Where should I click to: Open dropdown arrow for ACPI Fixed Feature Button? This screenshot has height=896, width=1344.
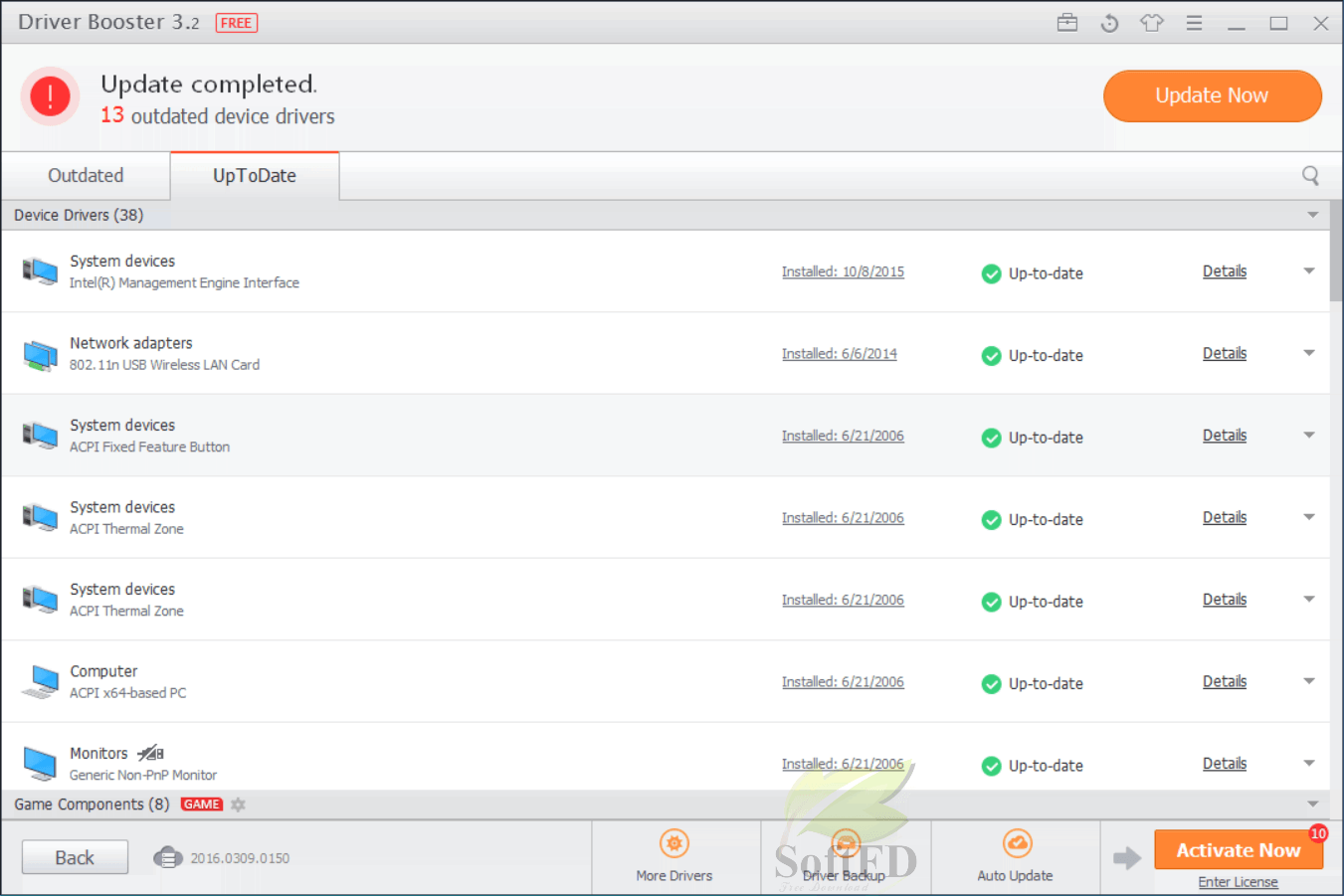[1309, 435]
